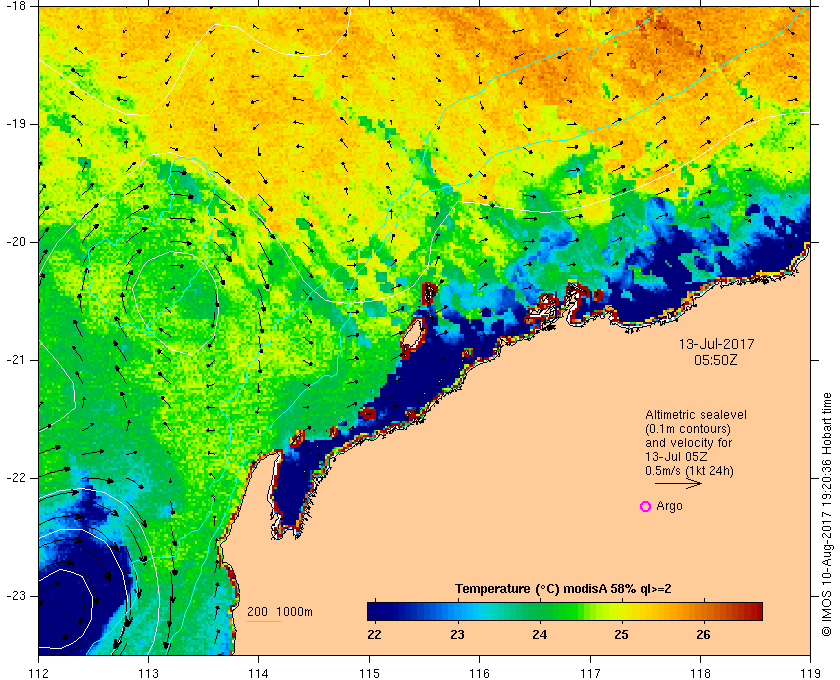Image resolution: width=840 pixels, height=680 pixels.
Task: Click the 113 longitude axis label
Action: 148,673
